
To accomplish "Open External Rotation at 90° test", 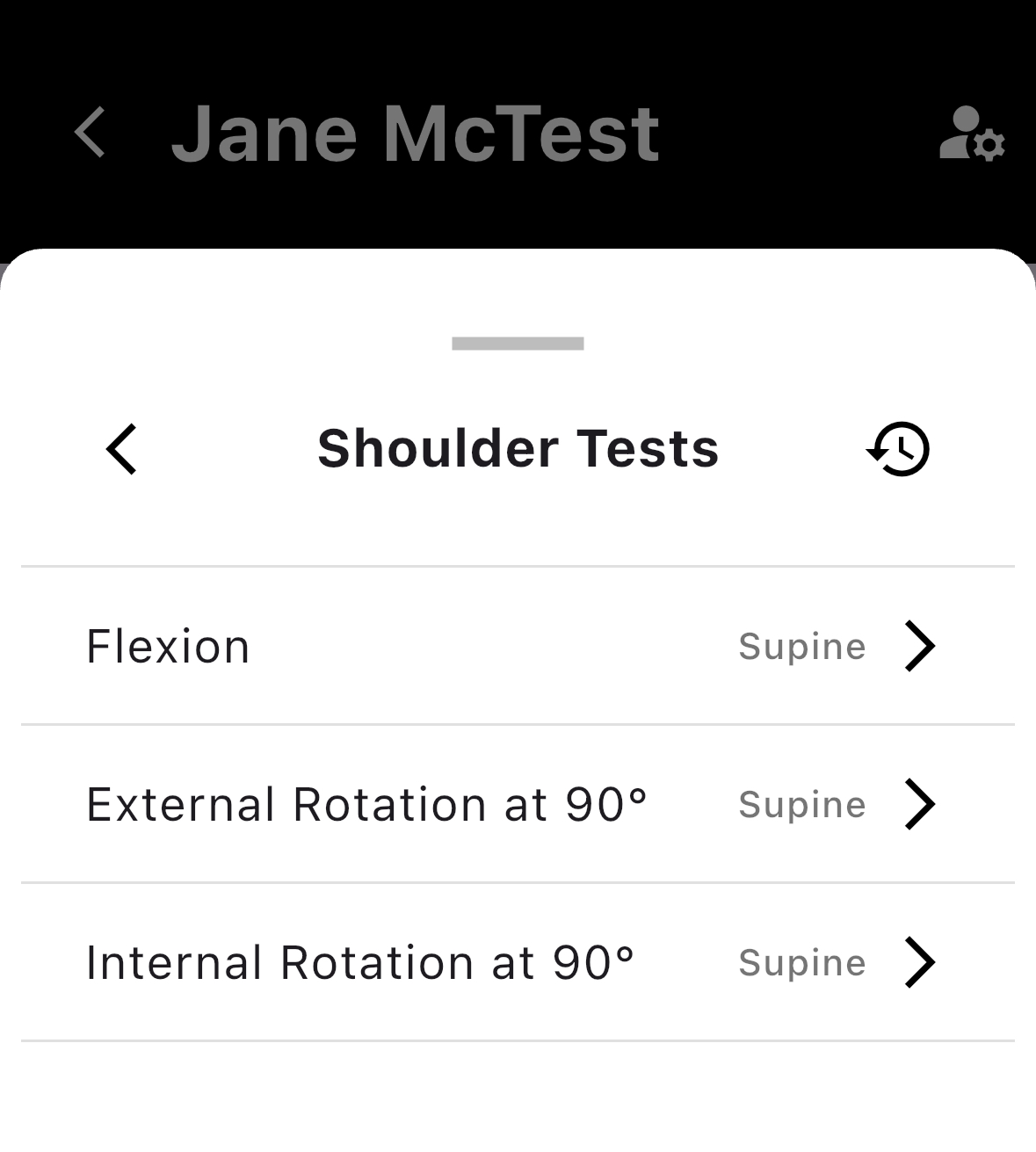I will 518,804.
